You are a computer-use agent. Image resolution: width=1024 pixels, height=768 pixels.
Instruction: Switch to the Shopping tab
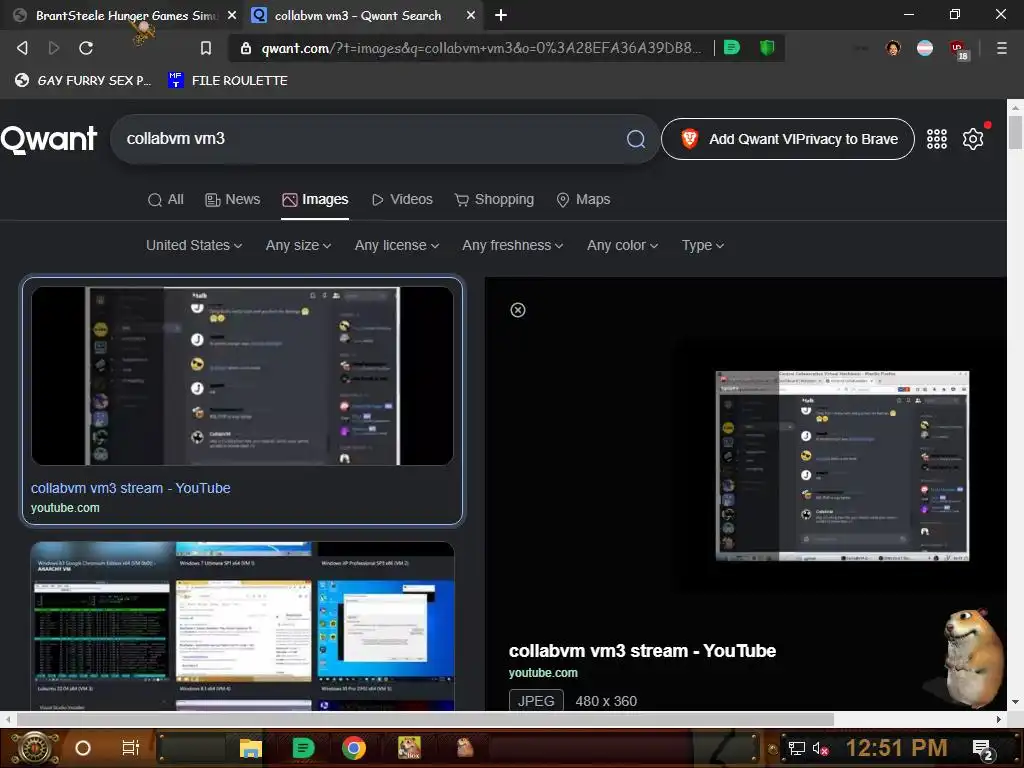click(494, 200)
